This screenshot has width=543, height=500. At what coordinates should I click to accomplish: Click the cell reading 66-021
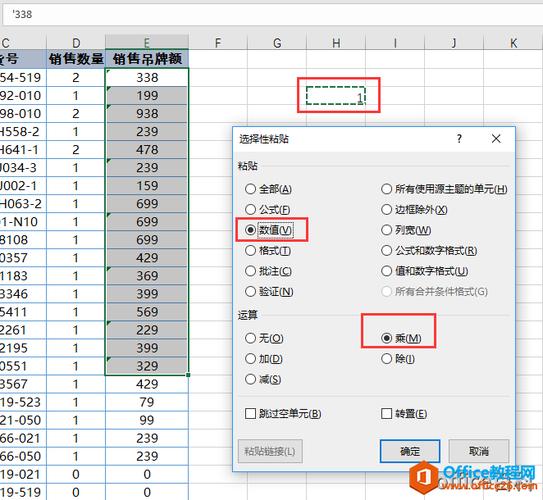point(23,438)
